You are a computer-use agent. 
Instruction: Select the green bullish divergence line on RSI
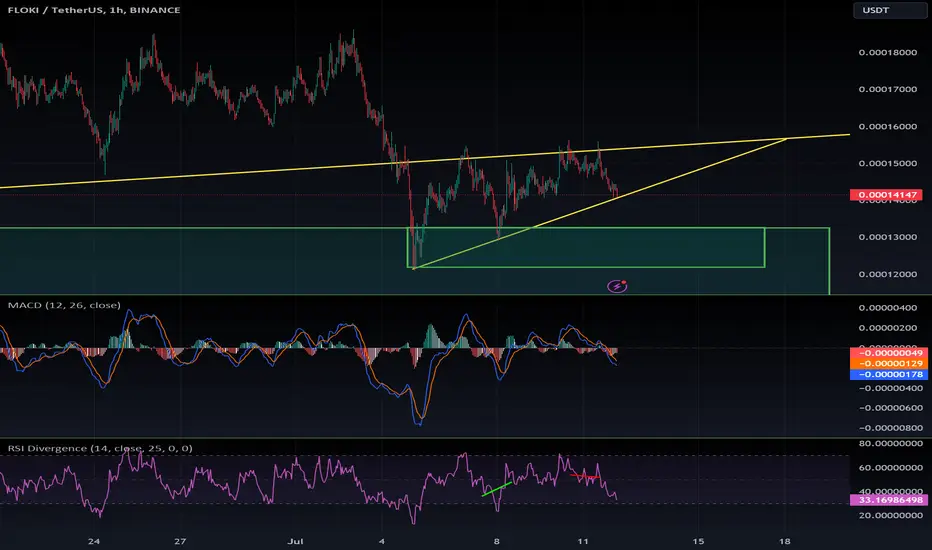point(497,489)
